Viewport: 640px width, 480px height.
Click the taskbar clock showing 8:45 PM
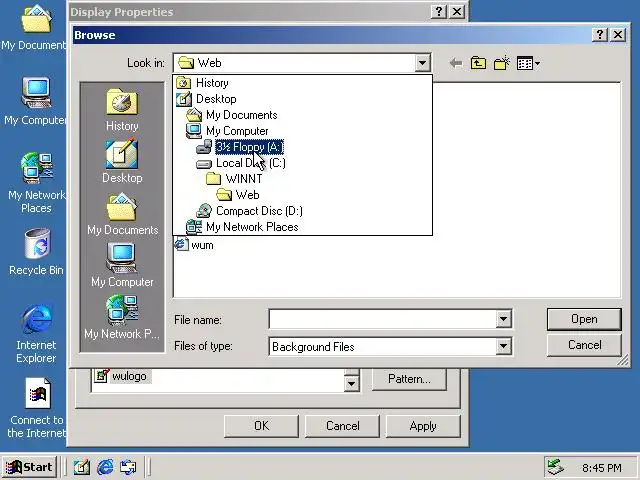tap(602, 468)
